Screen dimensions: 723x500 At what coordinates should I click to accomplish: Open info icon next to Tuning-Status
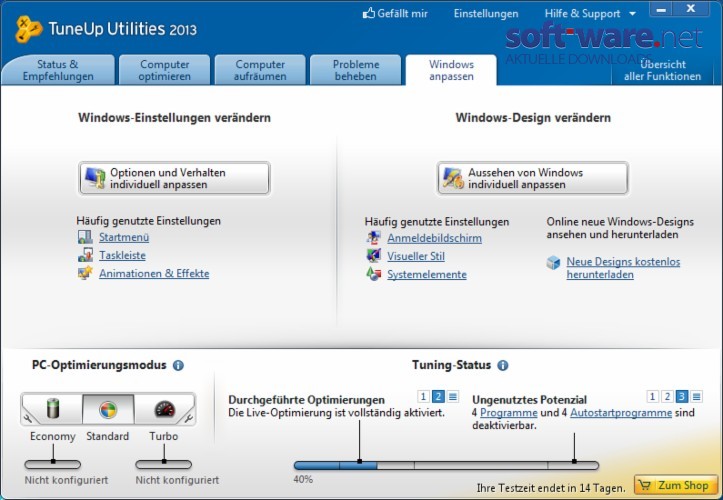[x=503, y=365]
